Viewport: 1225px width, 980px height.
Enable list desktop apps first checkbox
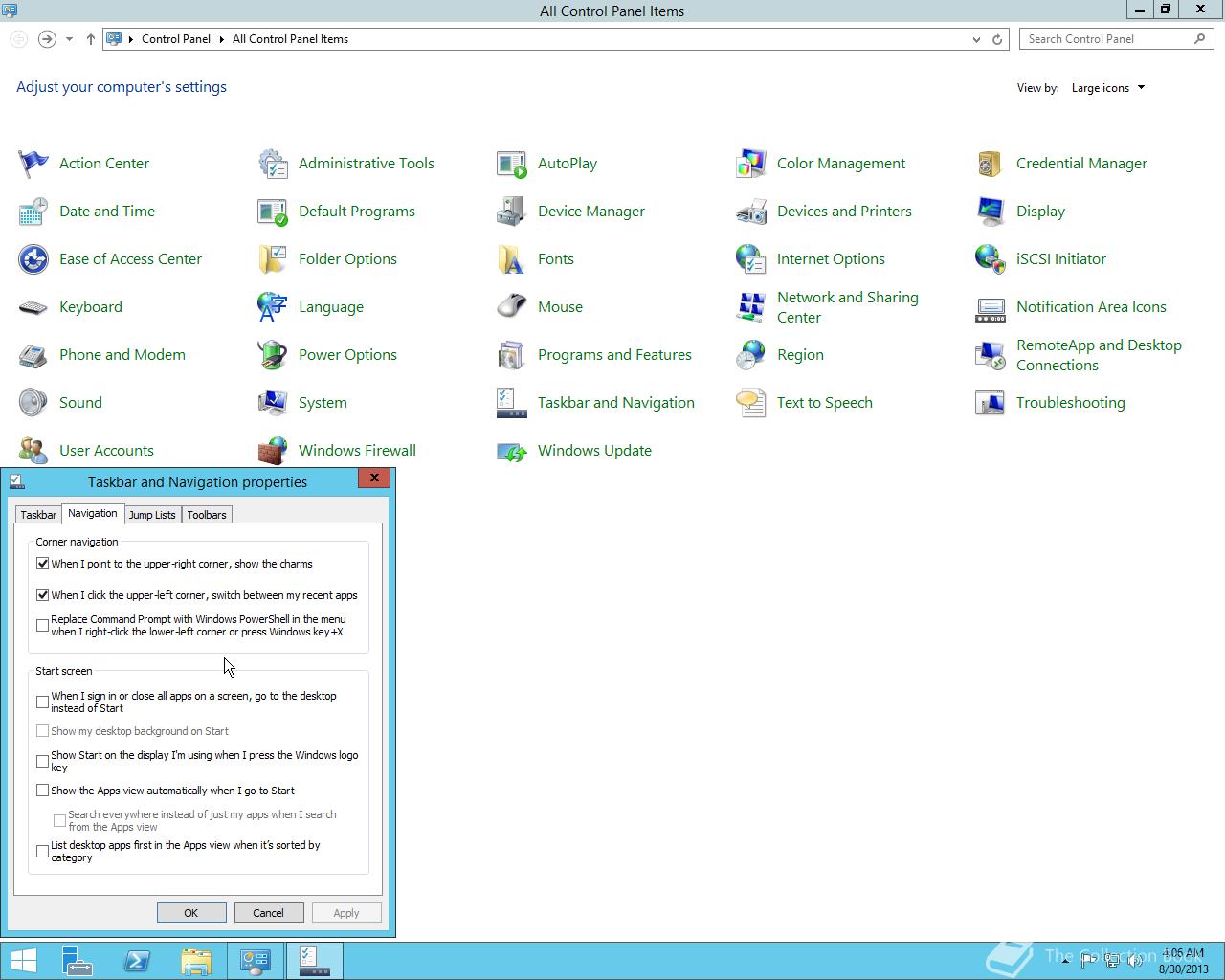43,851
